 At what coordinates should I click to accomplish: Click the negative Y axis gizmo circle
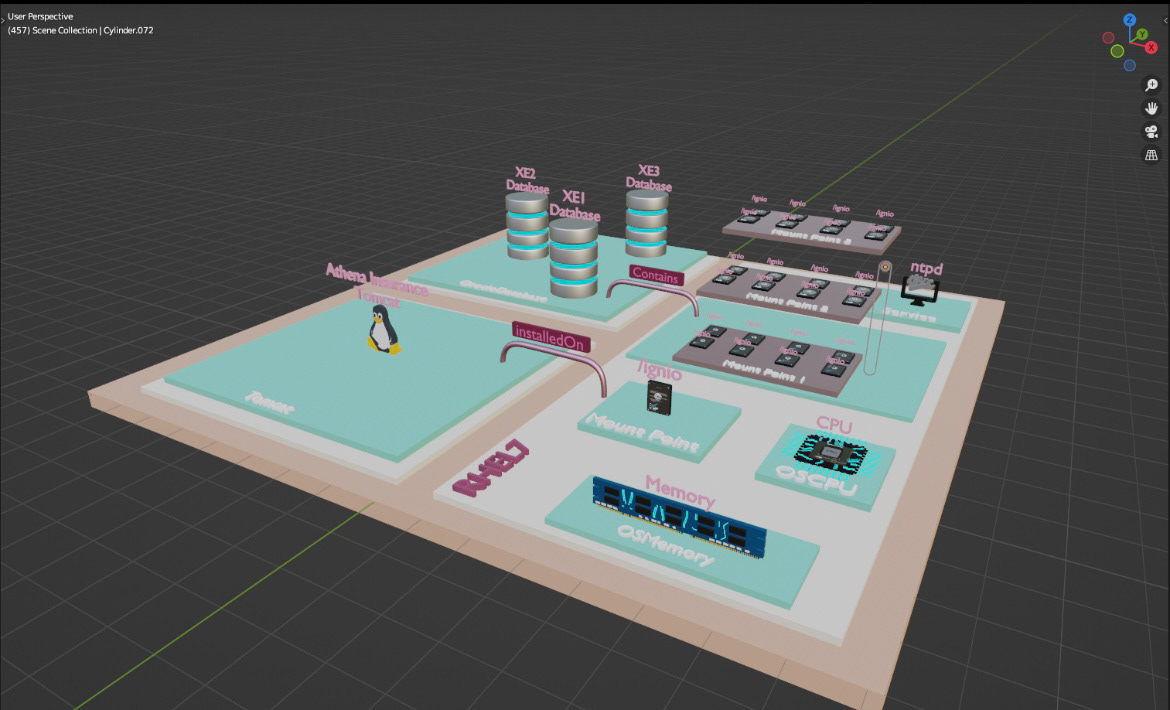tap(1117, 51)
